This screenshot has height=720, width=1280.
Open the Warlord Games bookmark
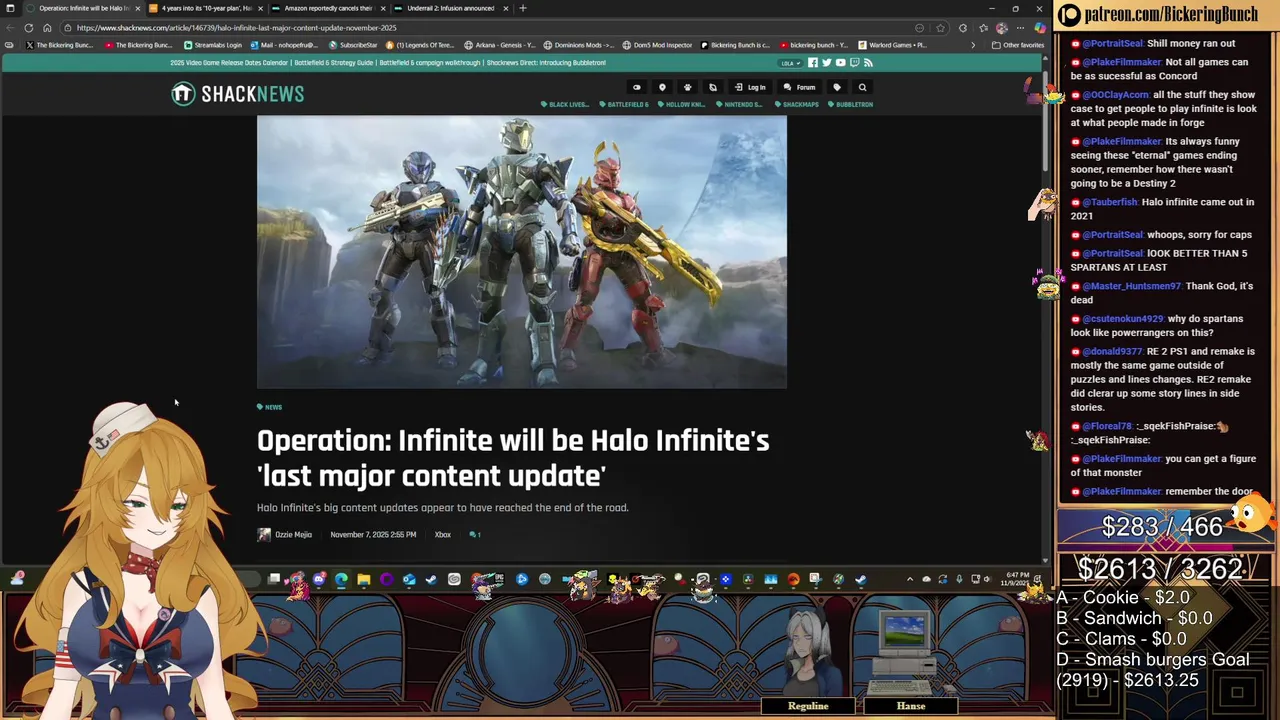[x=892, y=45]
